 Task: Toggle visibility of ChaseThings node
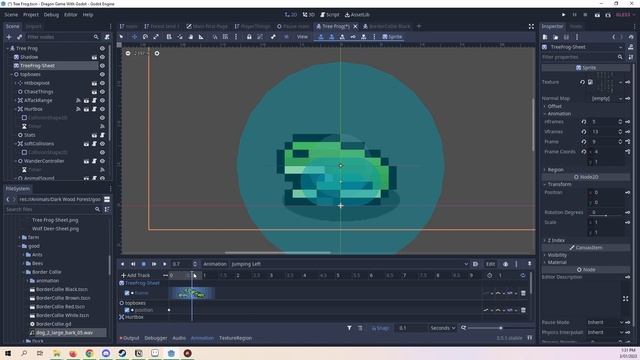tap(102, 92)
